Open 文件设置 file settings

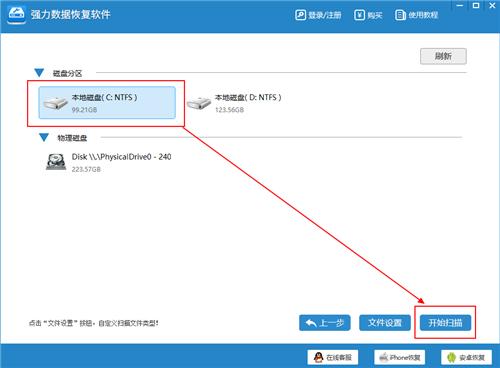pos(385,323)
